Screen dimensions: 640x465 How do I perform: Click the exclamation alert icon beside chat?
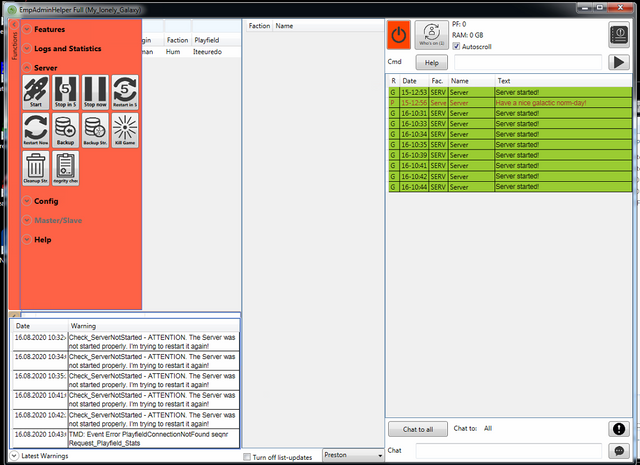619,429
